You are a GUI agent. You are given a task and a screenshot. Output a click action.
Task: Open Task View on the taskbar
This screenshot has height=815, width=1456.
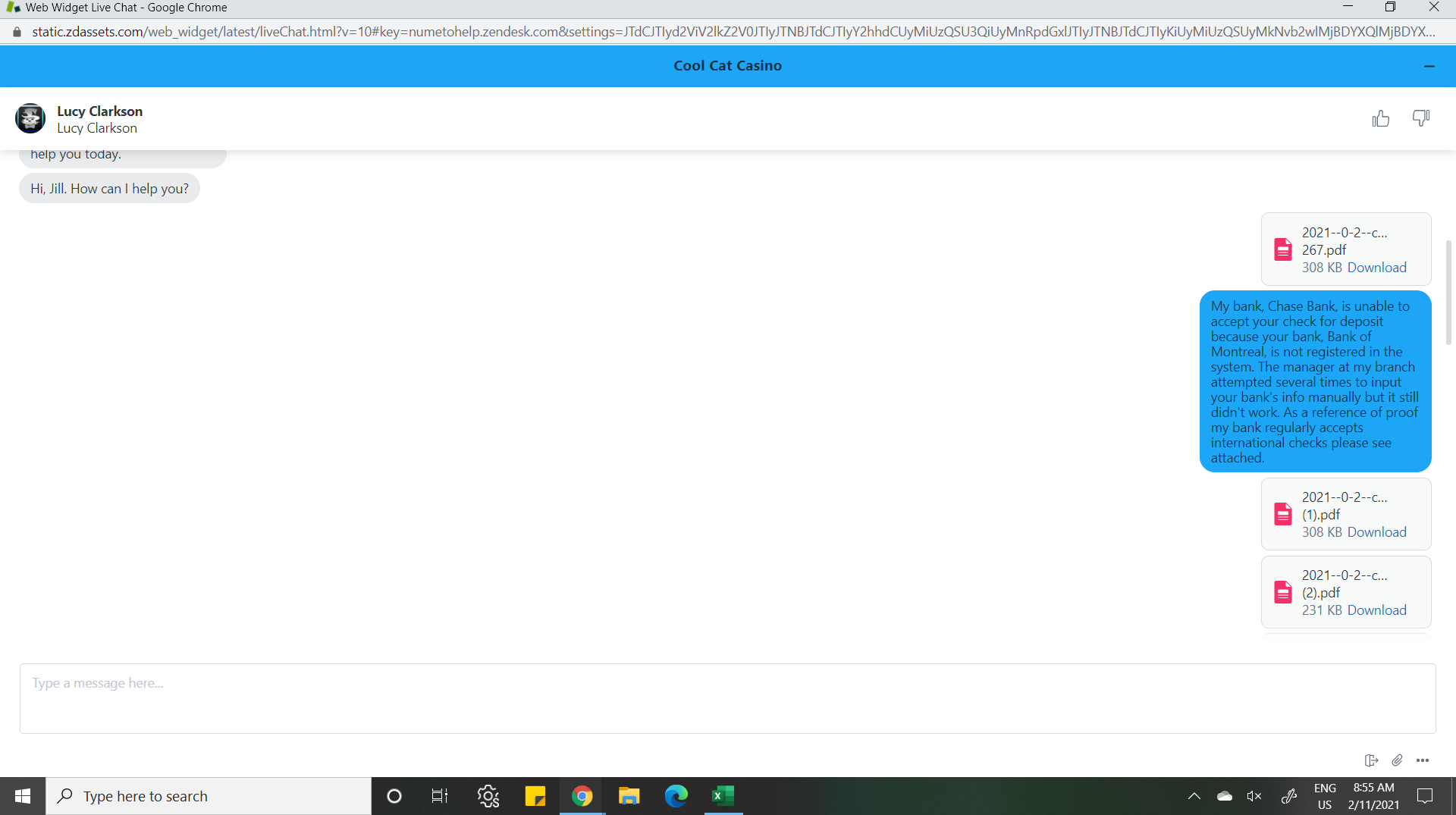pos(440,796)
